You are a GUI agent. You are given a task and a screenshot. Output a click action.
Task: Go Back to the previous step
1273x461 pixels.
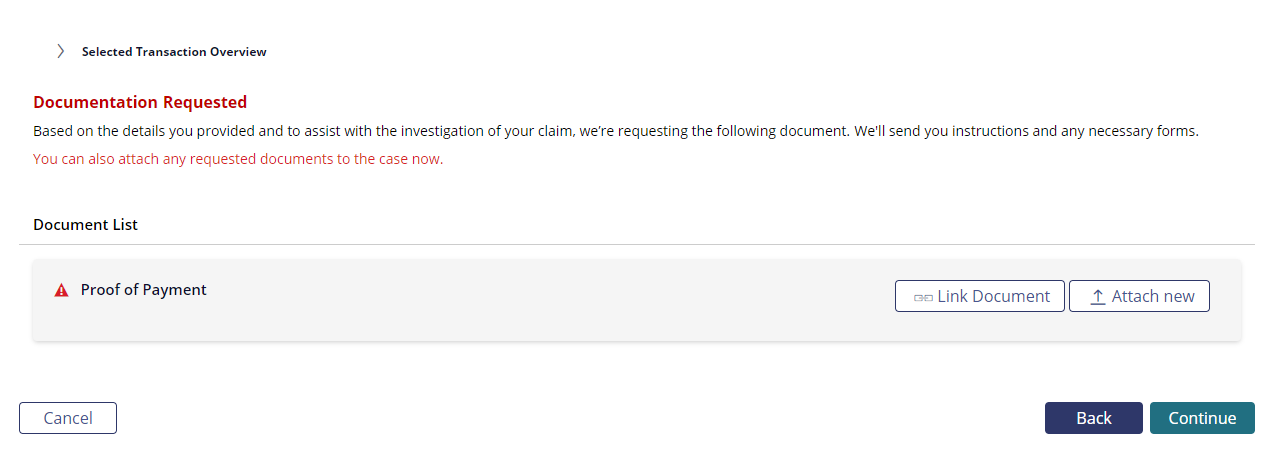coord(1094,418)
